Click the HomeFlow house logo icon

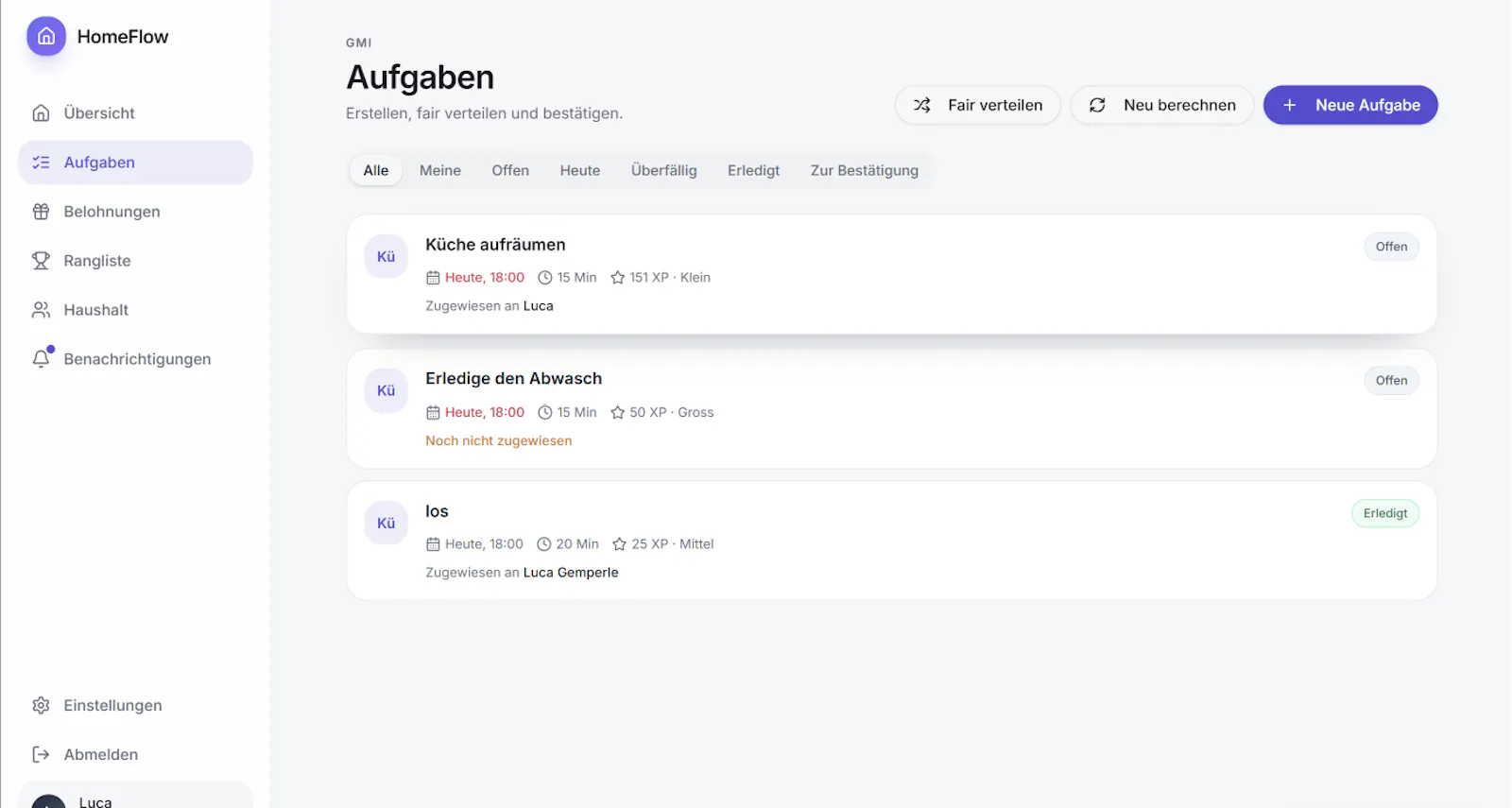pyautogui.click(x=46, y=37)
